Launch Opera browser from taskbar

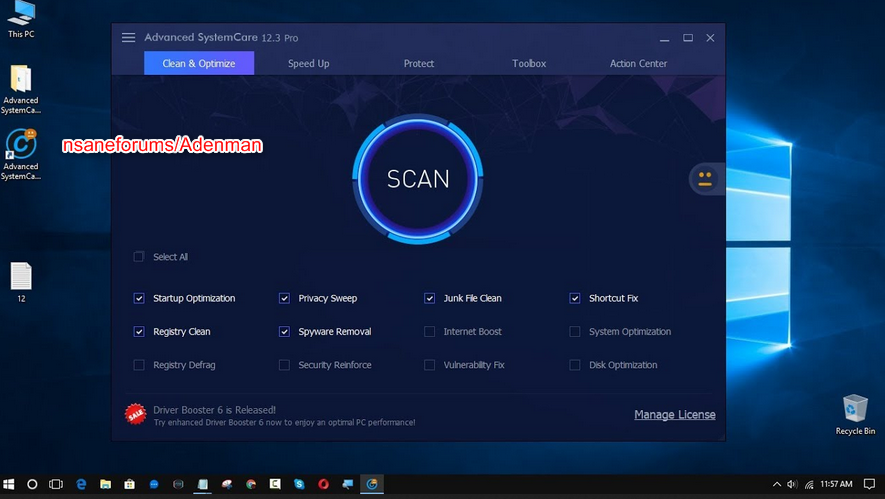(x=323, y=484)
